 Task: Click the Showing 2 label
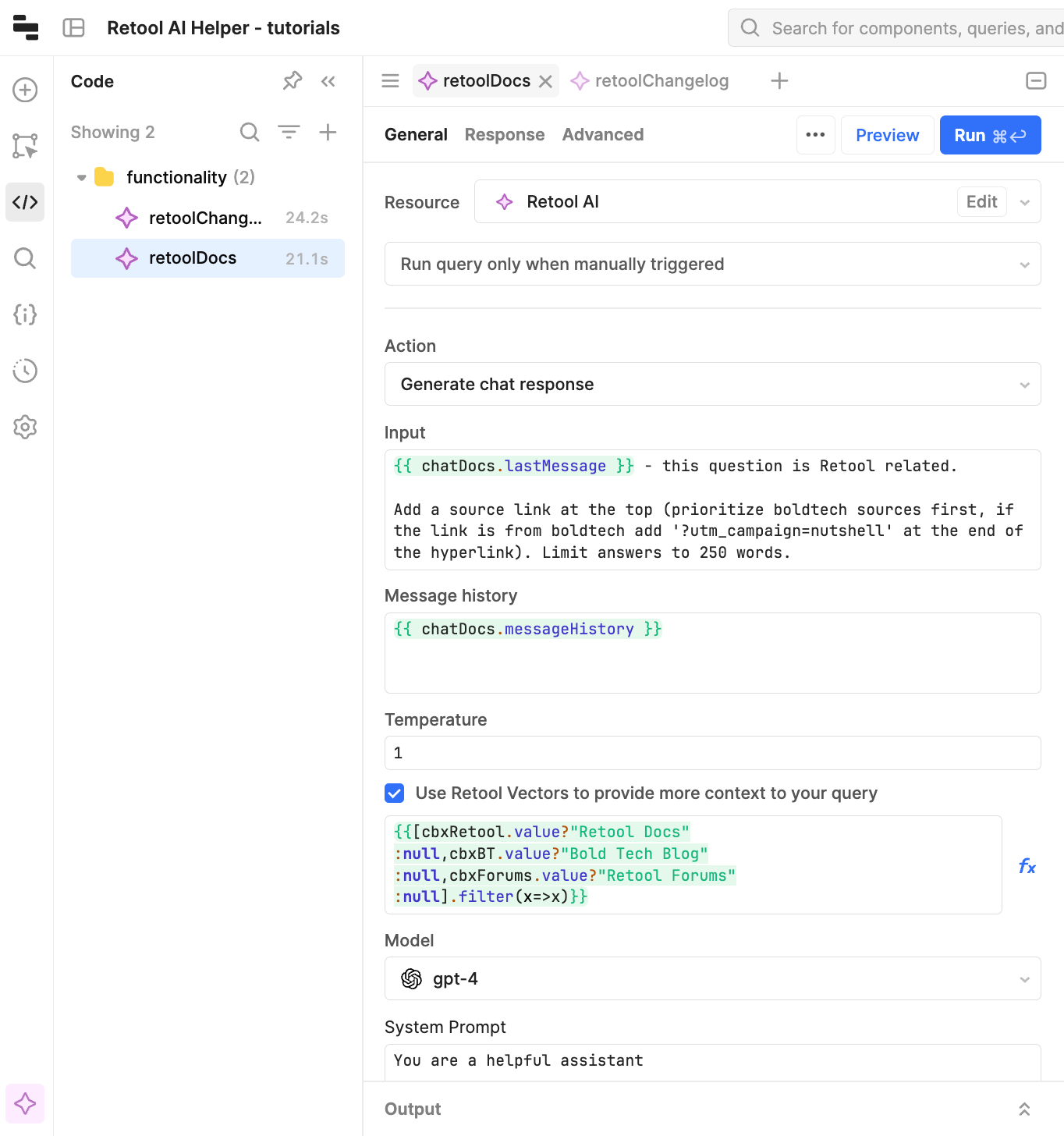(x=113, y=132)
